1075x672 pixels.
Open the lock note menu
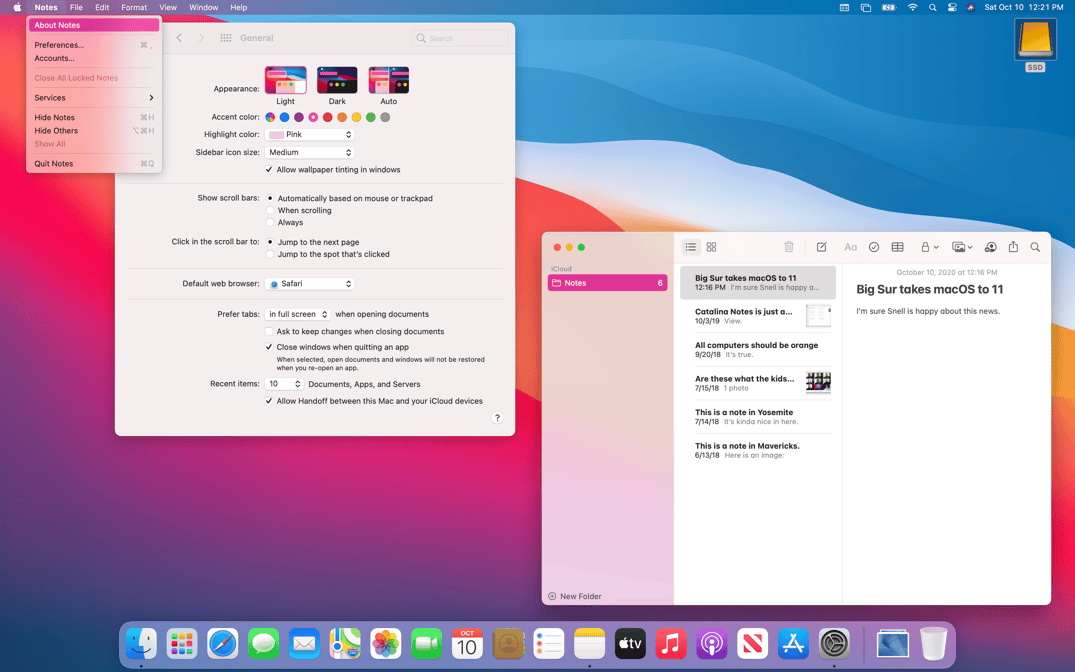[x=929, y=247]
